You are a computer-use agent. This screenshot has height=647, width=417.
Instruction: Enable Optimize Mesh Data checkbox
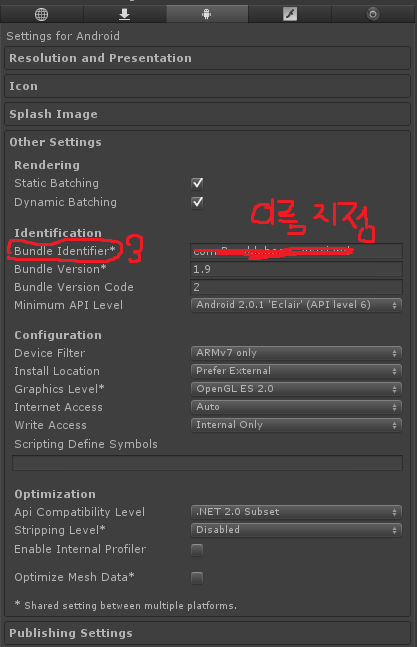197,578
